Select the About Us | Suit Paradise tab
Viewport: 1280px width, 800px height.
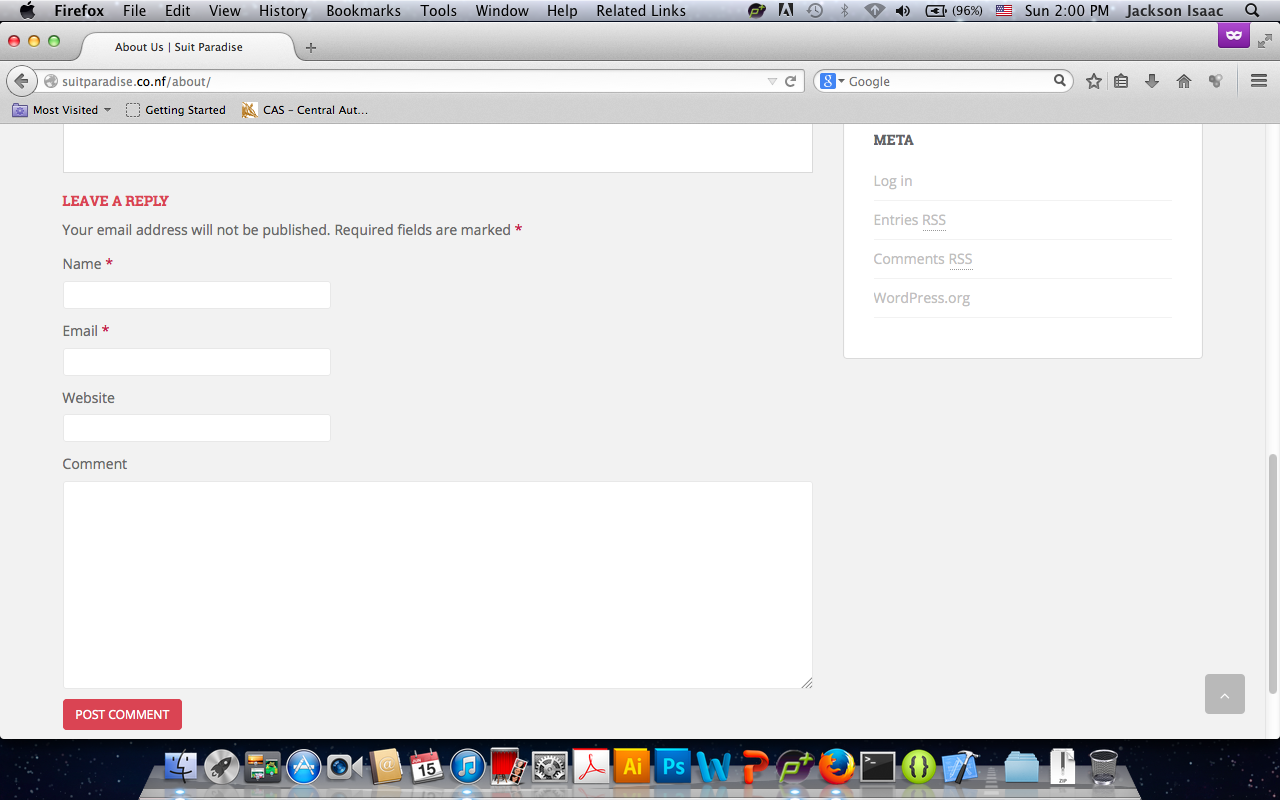pos(180,47)
